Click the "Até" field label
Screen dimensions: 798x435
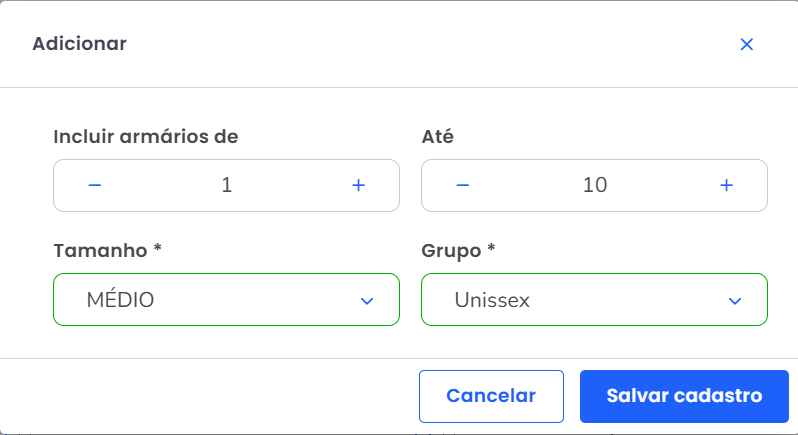tap(438, 137)
